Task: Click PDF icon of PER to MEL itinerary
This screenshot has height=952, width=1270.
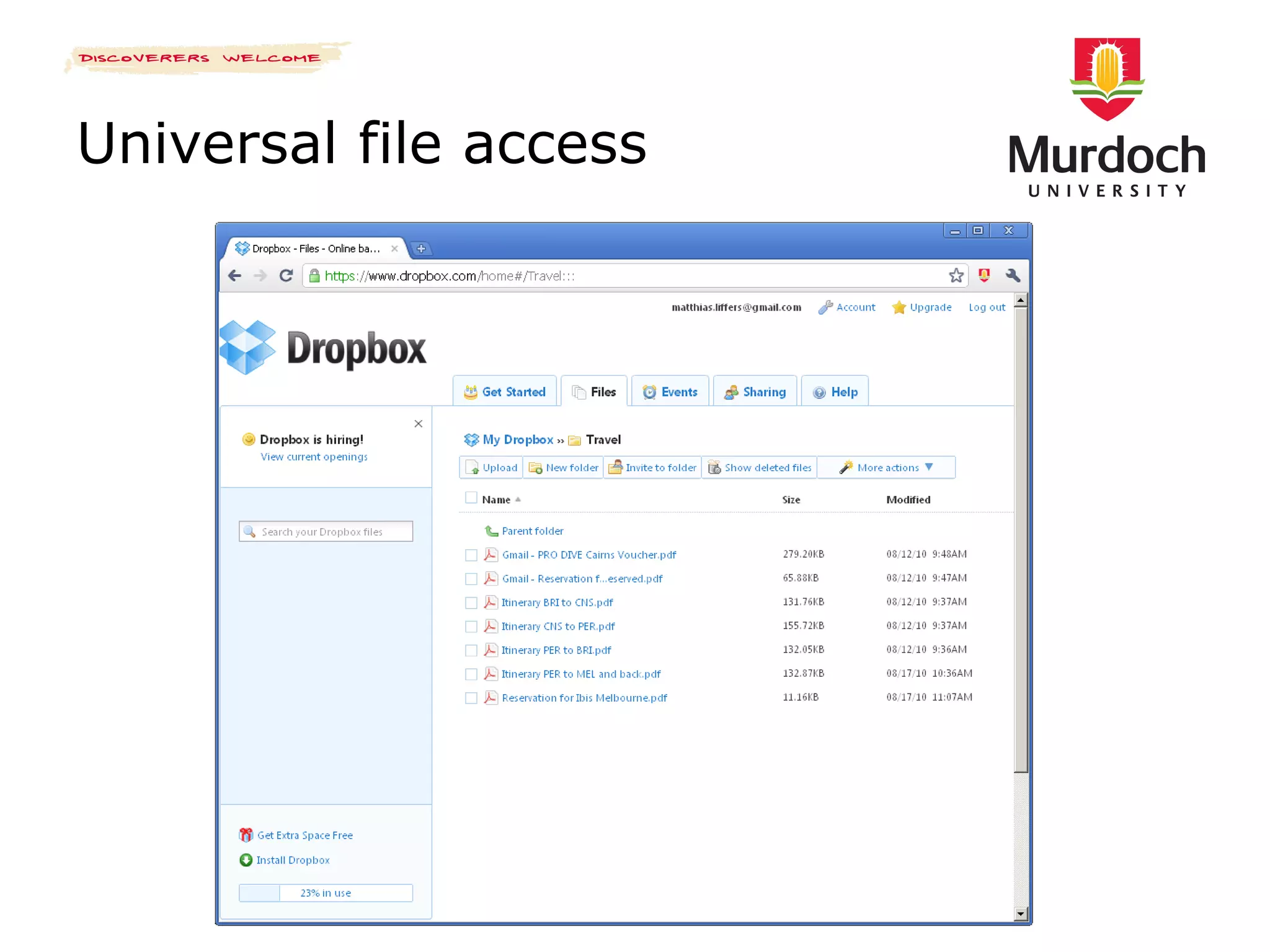Action: click(491, 674)
